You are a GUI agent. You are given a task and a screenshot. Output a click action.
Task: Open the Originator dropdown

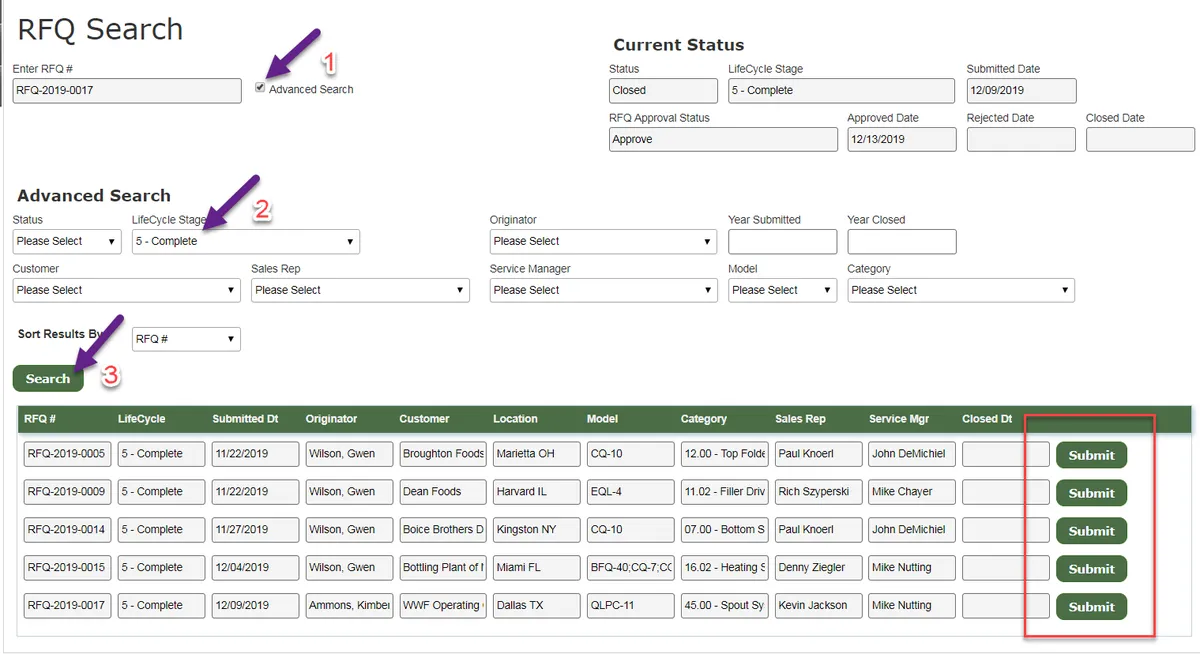coord(603,241)
